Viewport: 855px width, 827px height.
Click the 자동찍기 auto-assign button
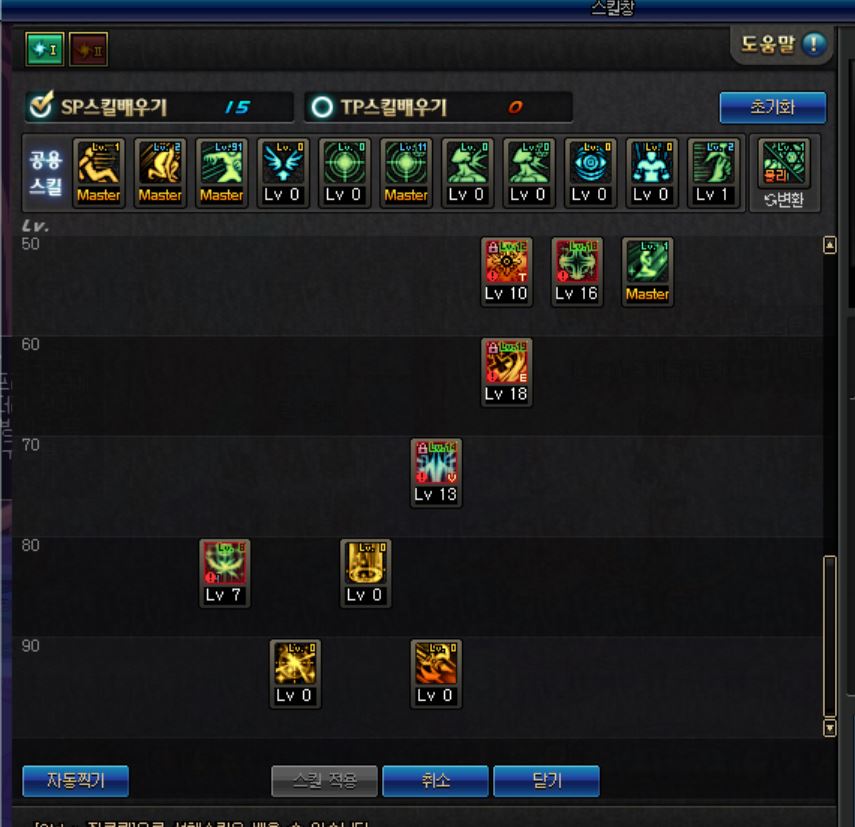click(76, 781)
